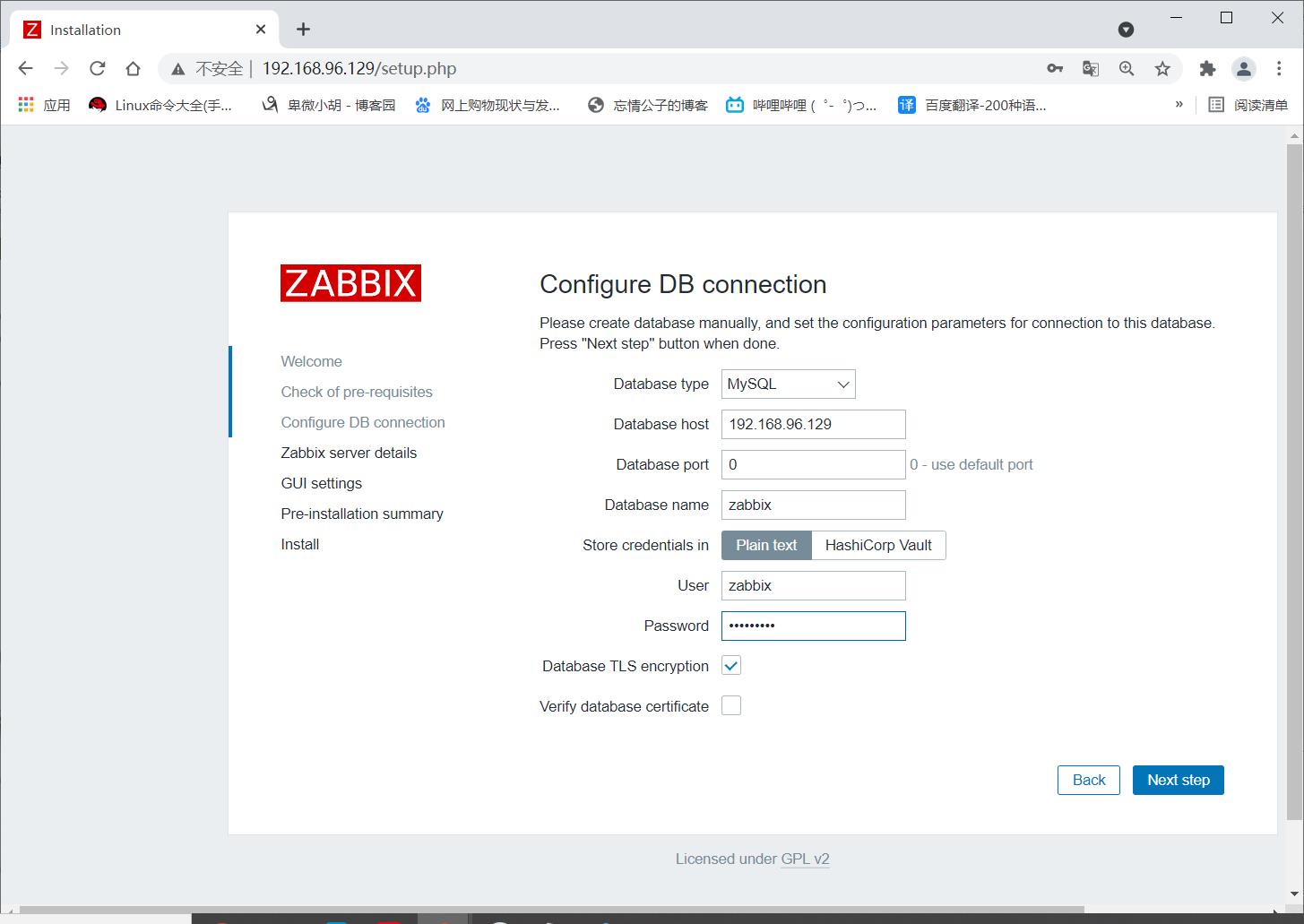This screenshot has width=1304, height=924.
Task: Open the extensions puzzle icon
Action: pos(1207,68)
